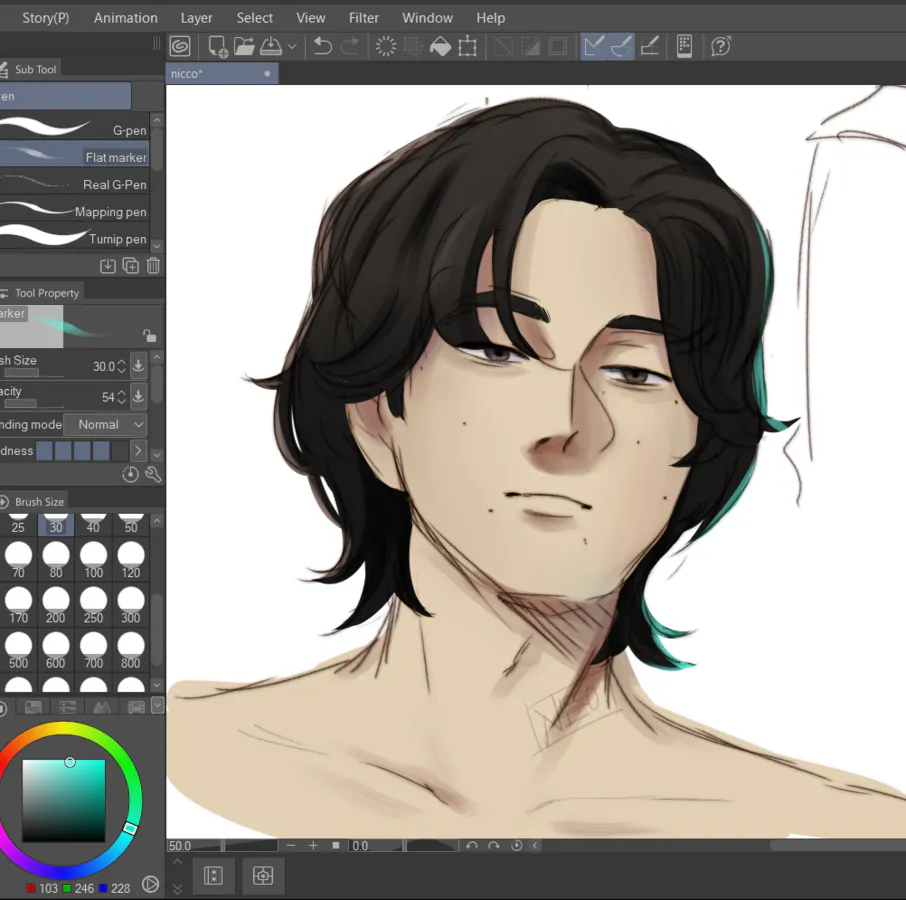
Task: Pick a shade in the color square
Action: coord(64,800)
